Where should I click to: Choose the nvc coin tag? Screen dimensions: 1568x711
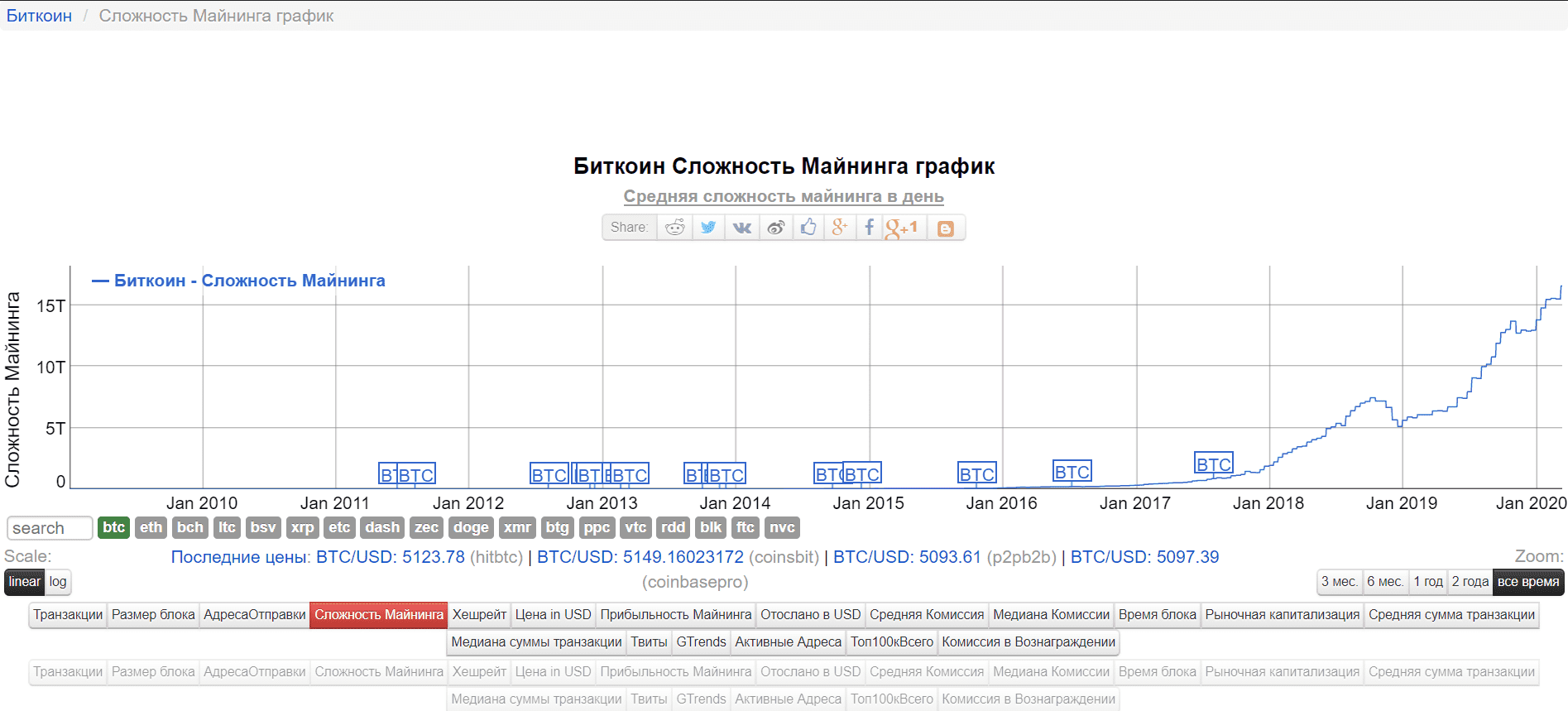(782, 527)
